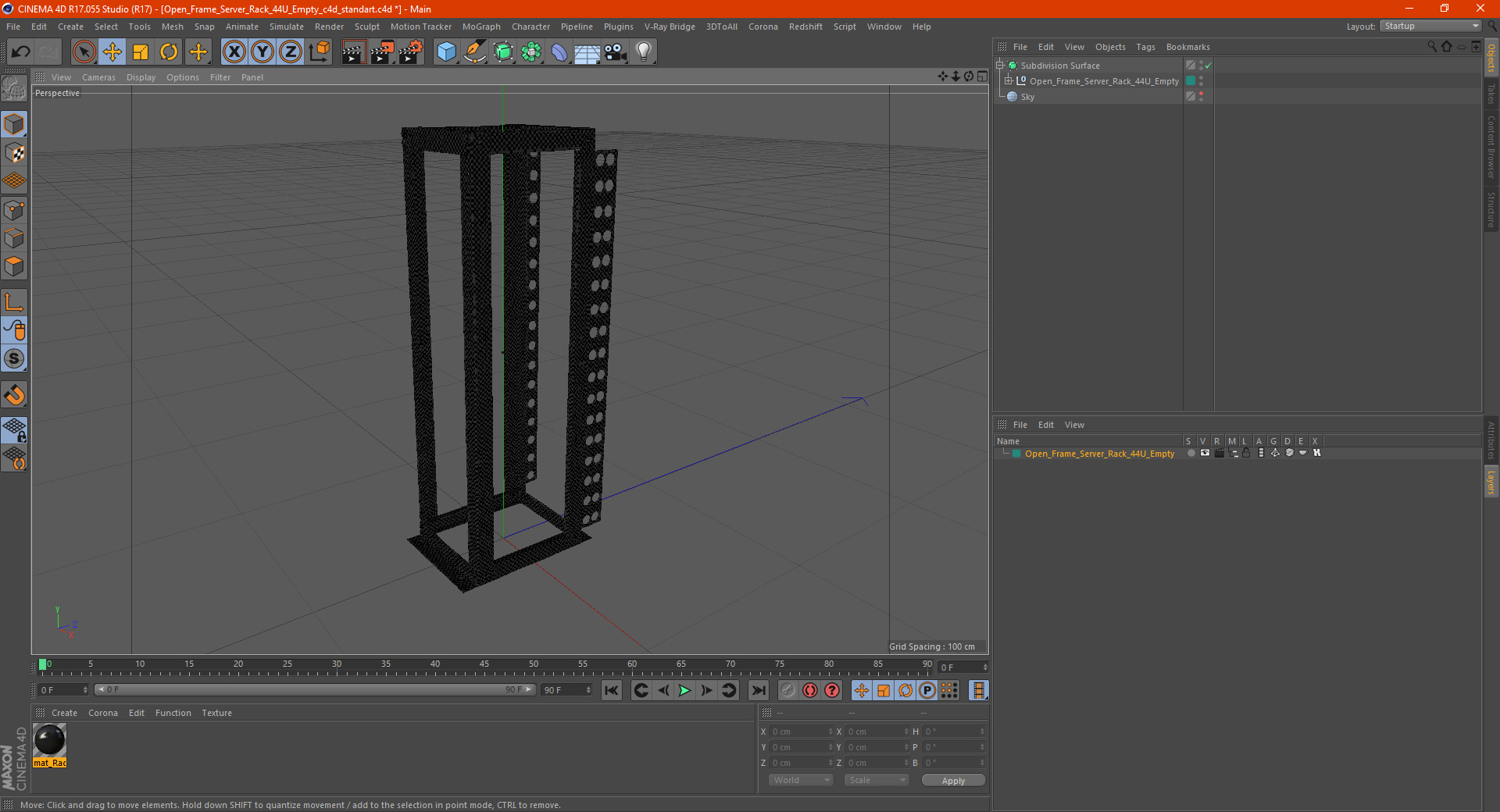Open the Floor environment objects icon

point(587,52)
